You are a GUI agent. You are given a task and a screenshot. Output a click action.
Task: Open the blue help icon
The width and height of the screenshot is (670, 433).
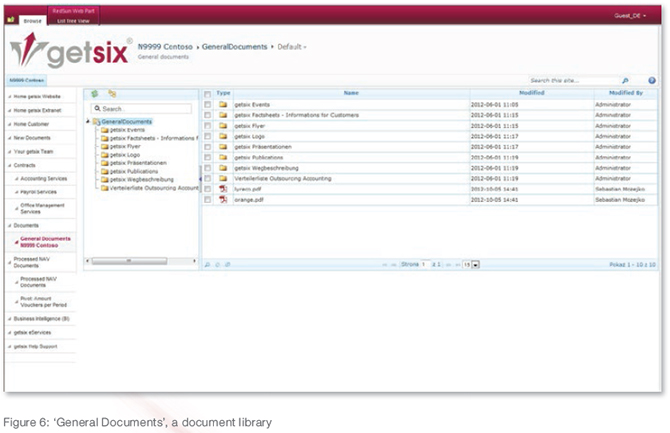tap(652, 80)
